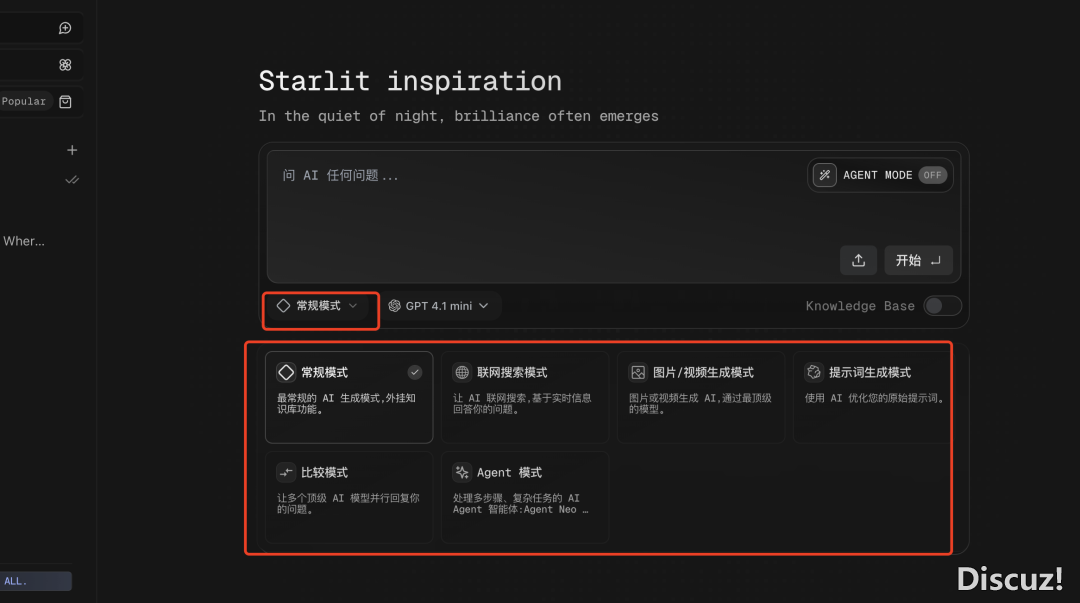The width and height of the screenshot is (1080, 603).
Task: Click the upload file icon button
Action: click(x=858, y=260)
